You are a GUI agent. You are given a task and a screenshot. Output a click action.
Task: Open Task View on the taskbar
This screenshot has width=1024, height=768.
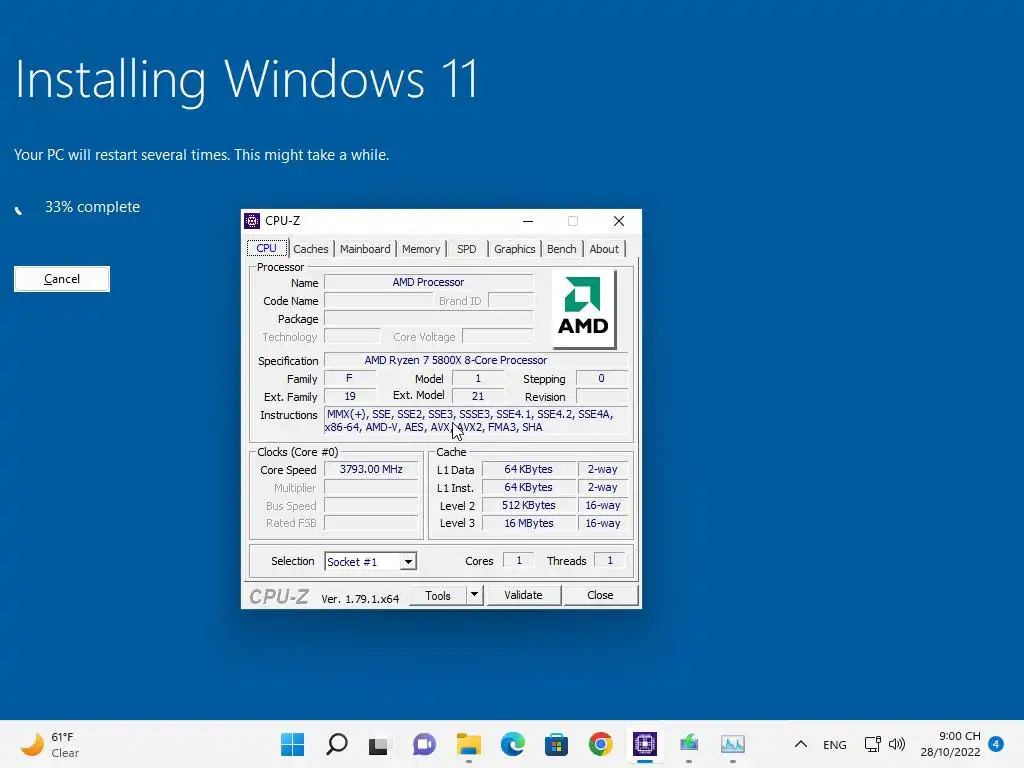click(x=379, y=744)
